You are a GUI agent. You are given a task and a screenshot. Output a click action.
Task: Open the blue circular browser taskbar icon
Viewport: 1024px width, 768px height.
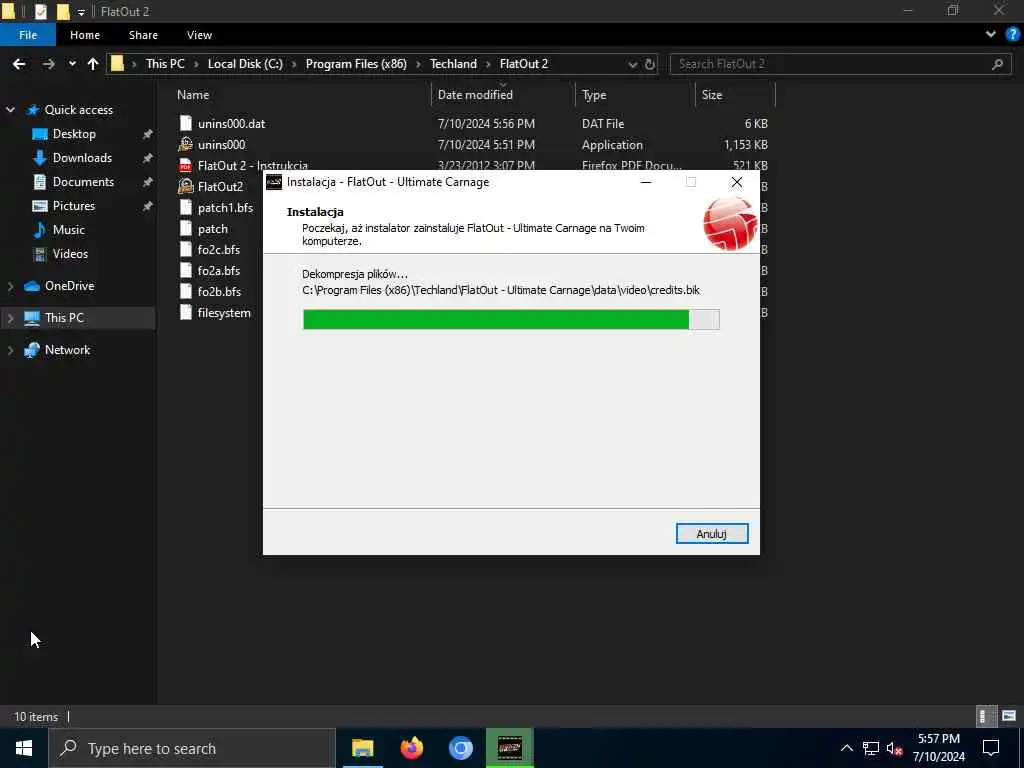pos(460,748)
